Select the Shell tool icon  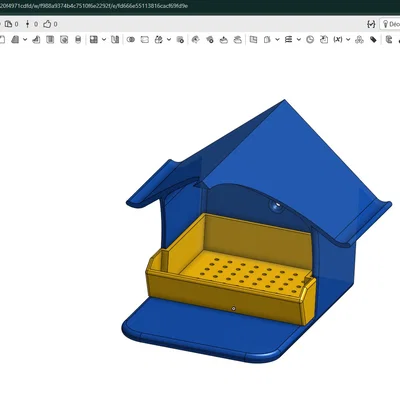pyautogui.click(x=64, y=40)
